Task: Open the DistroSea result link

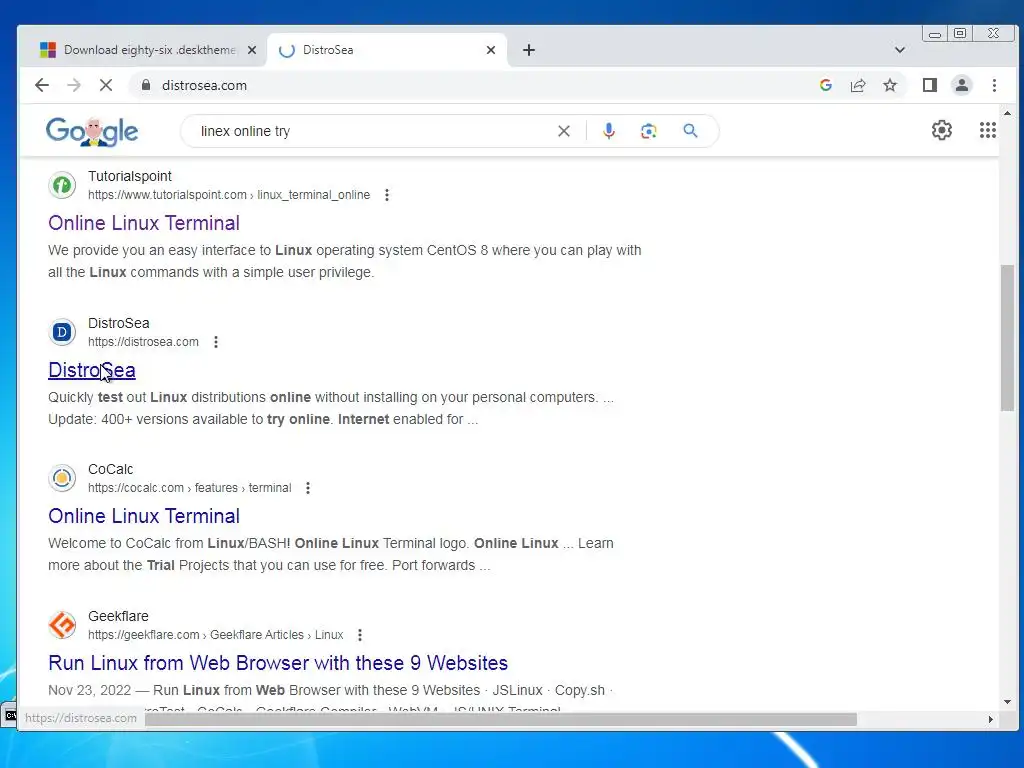Action: click(x=91, y=370)
